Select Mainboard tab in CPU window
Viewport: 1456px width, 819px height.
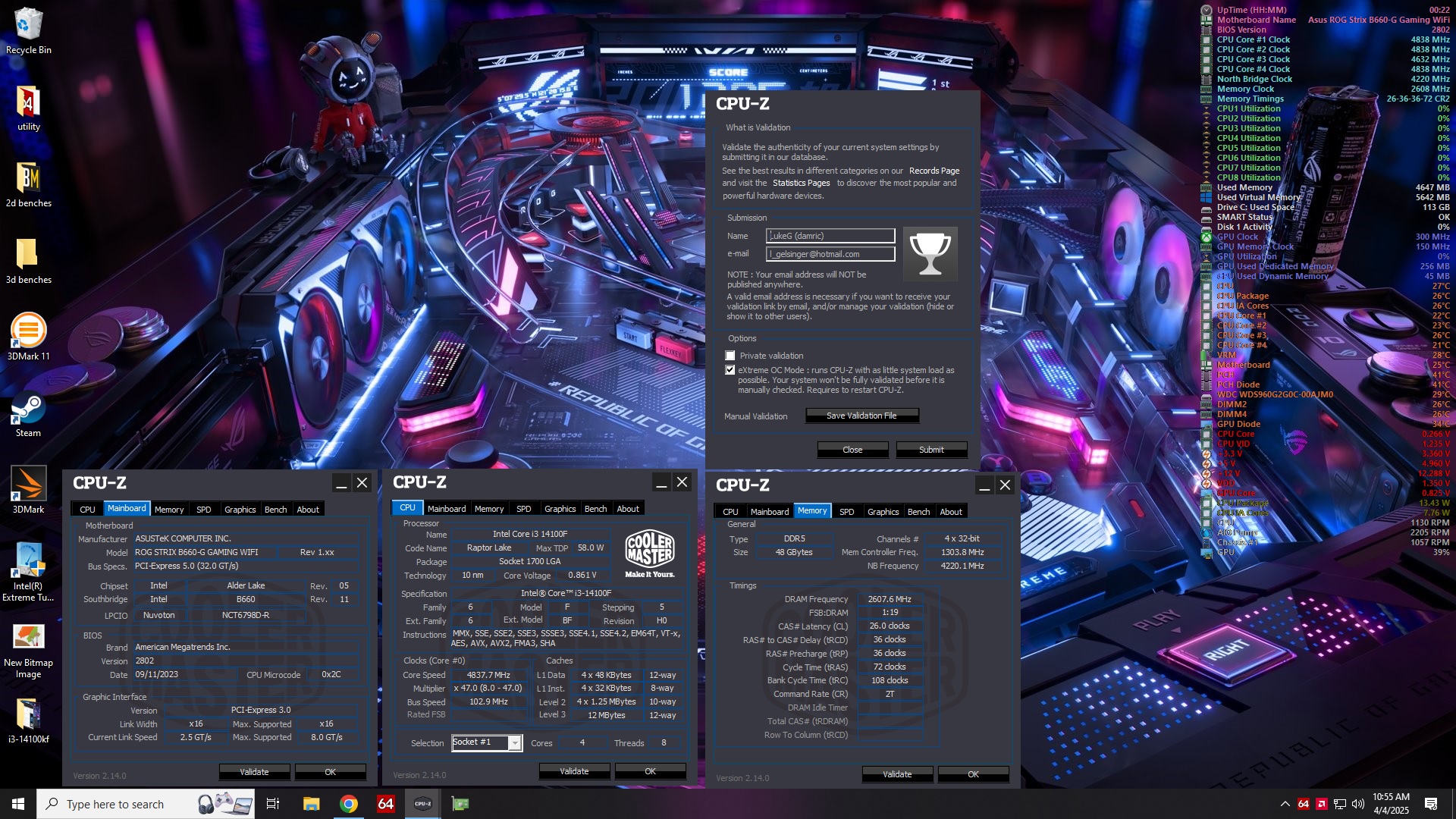(x=447, y=509)
